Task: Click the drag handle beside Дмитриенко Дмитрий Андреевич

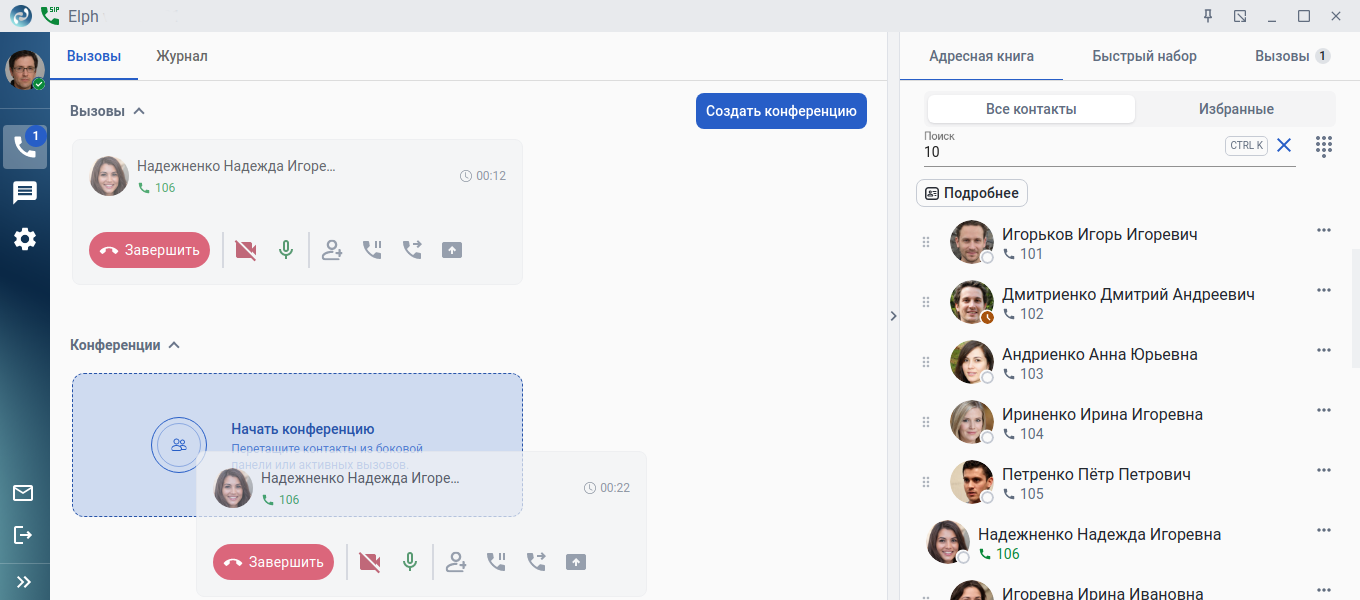Action: point(926,303)
